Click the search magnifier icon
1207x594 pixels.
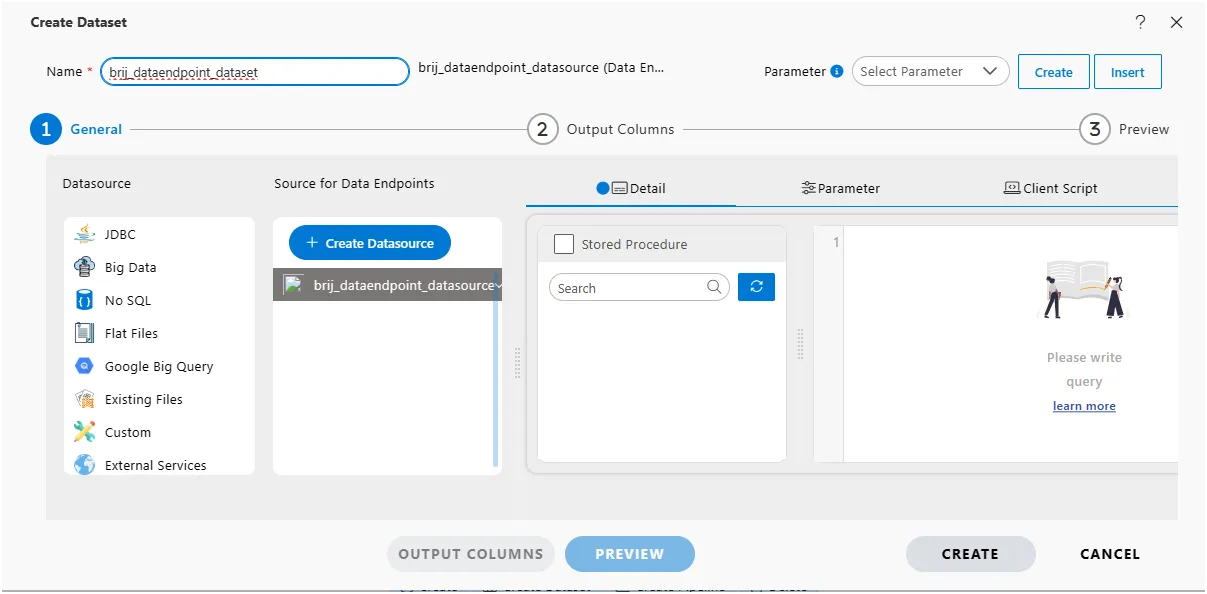pos(714,287)
